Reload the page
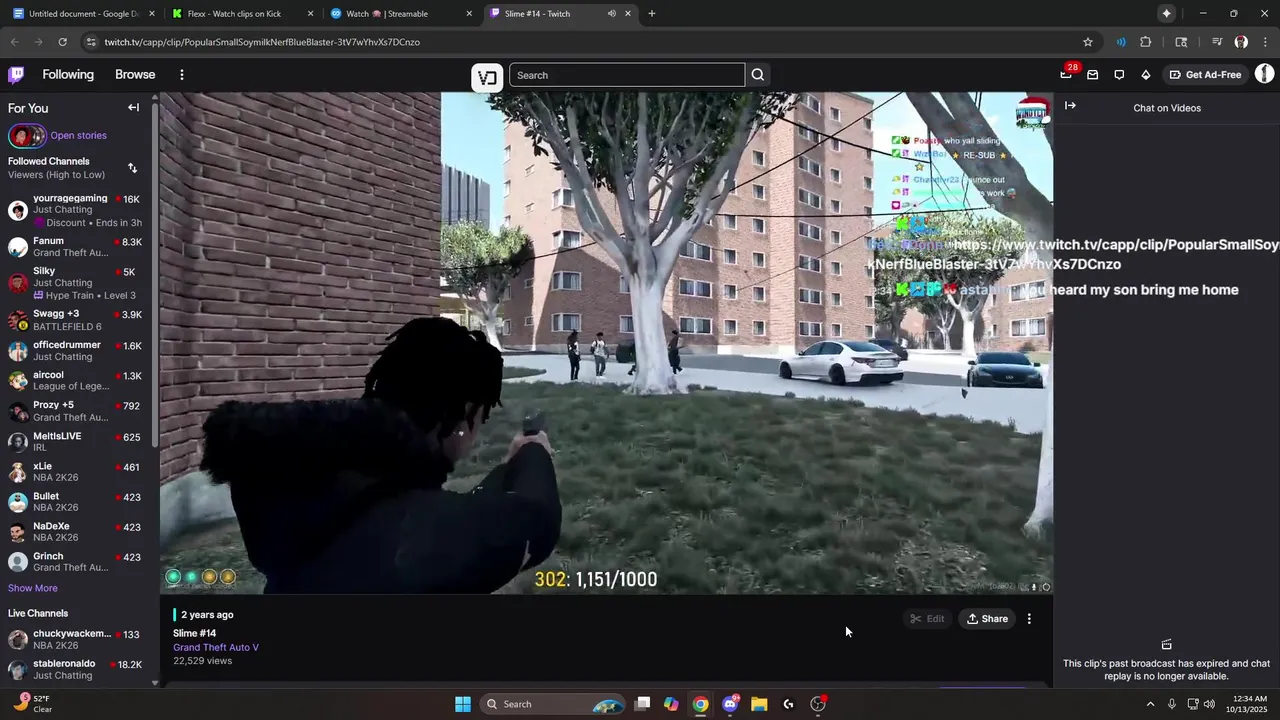The width and height of the screenshot is (1280, 720). (62, 42)
